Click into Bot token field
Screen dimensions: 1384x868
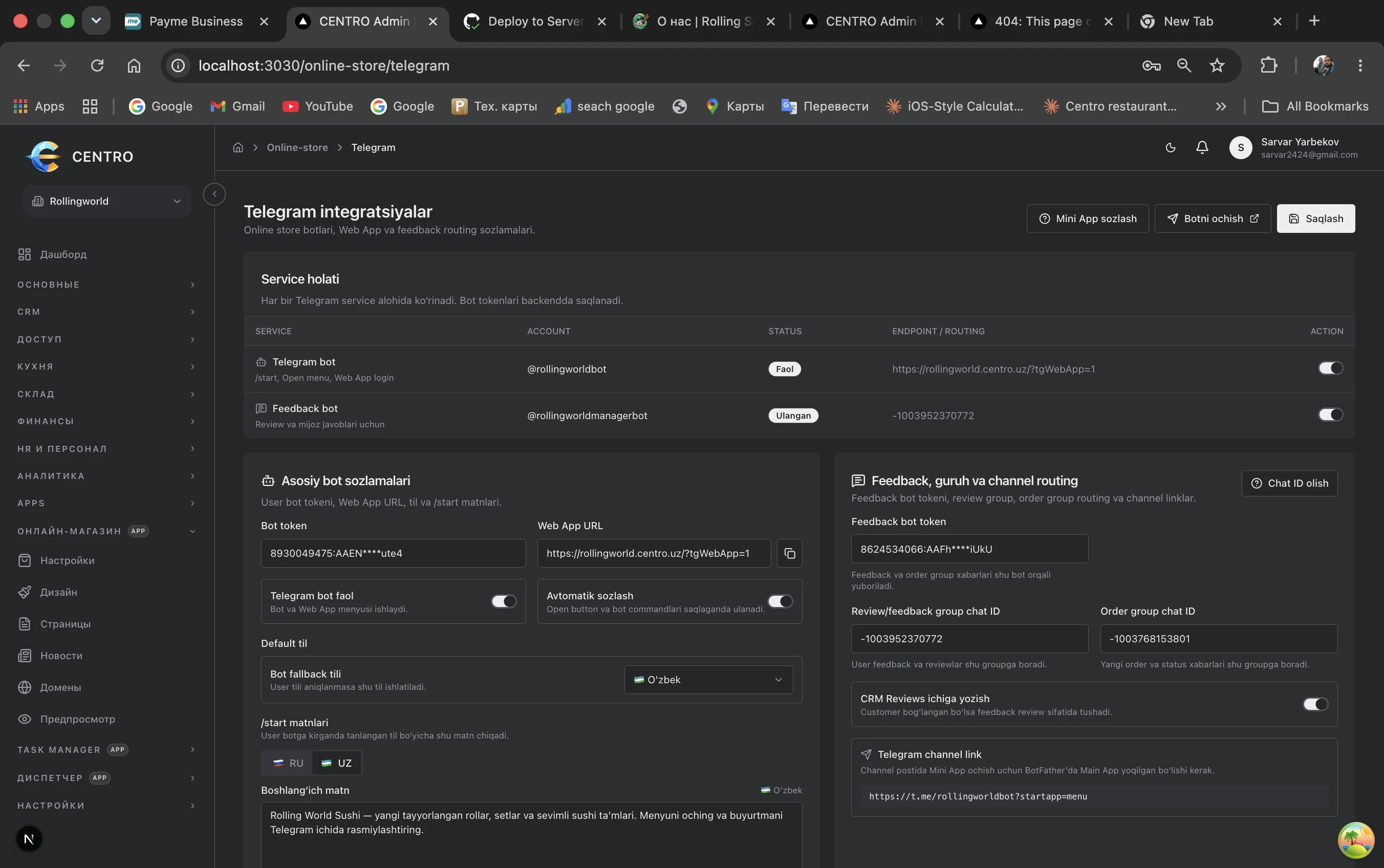(393, 553)
